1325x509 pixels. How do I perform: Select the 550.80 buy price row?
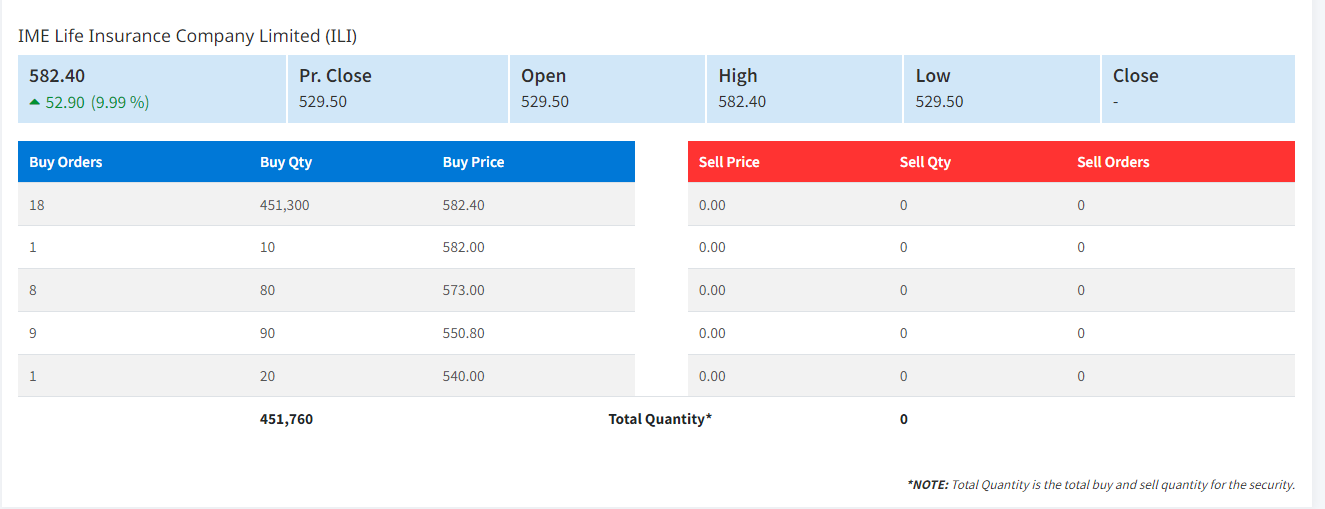pos(463,333)
